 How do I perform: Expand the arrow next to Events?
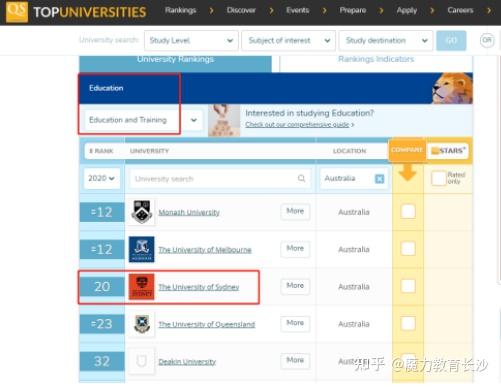point(324,11)
